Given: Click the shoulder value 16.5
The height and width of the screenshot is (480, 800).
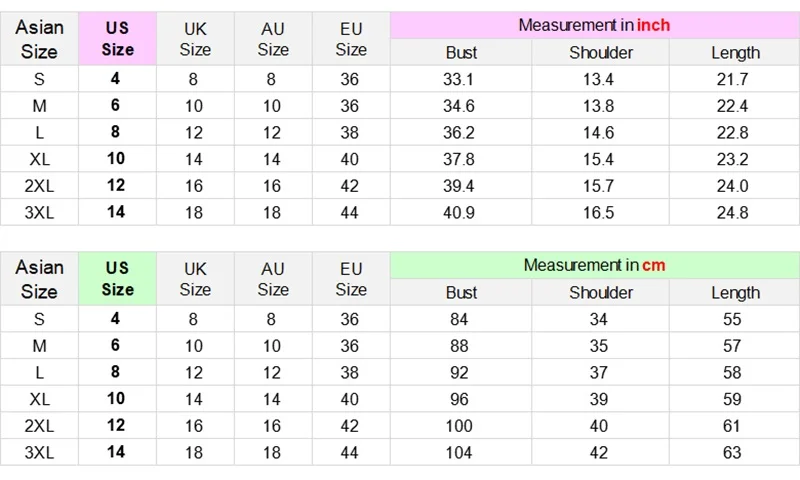Looking at the screenshot, I should 601,212.
